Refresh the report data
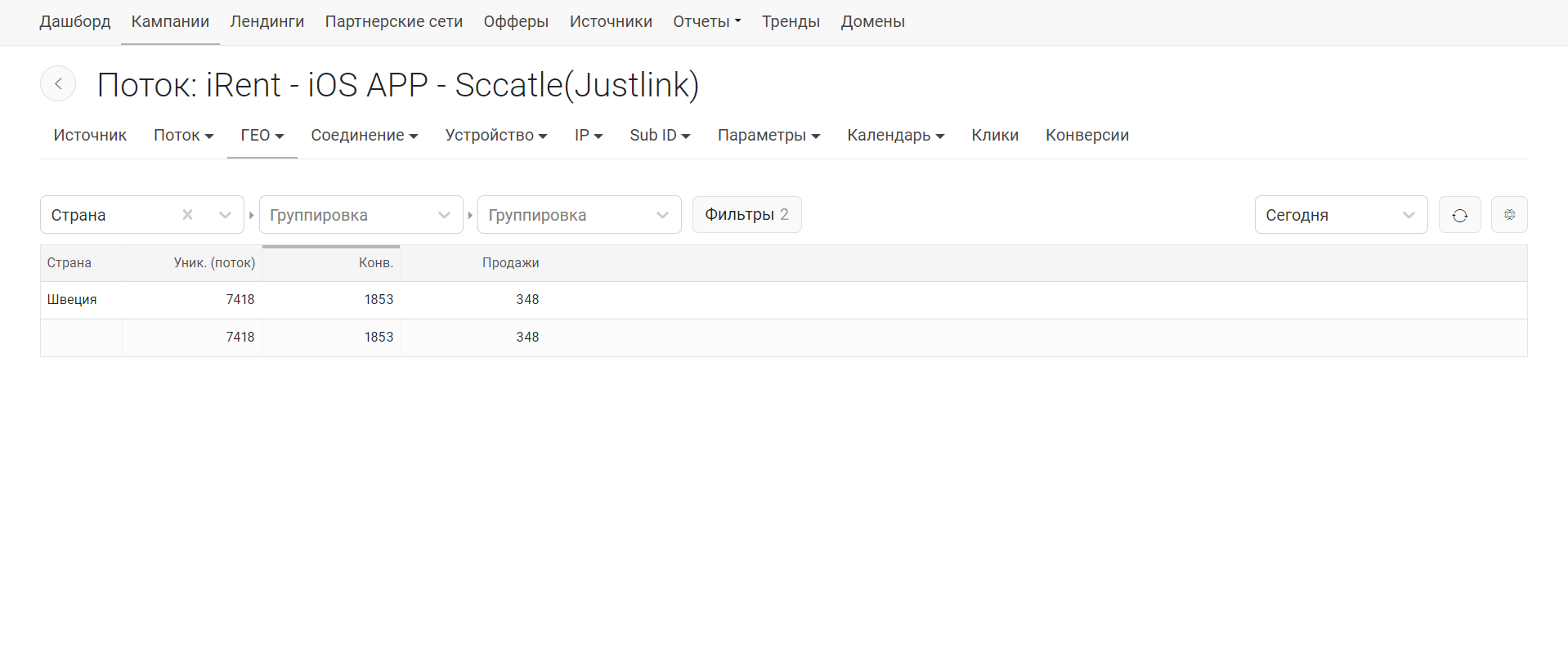1568x653 pixels. (x=1459, y=215)
